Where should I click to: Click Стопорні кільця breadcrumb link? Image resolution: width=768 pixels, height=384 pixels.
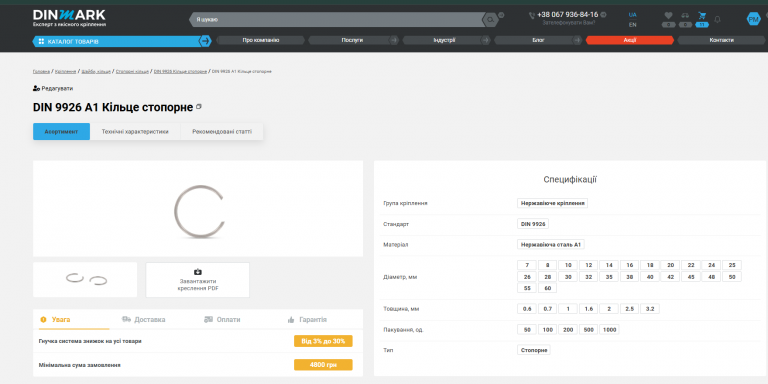[132, 72]
